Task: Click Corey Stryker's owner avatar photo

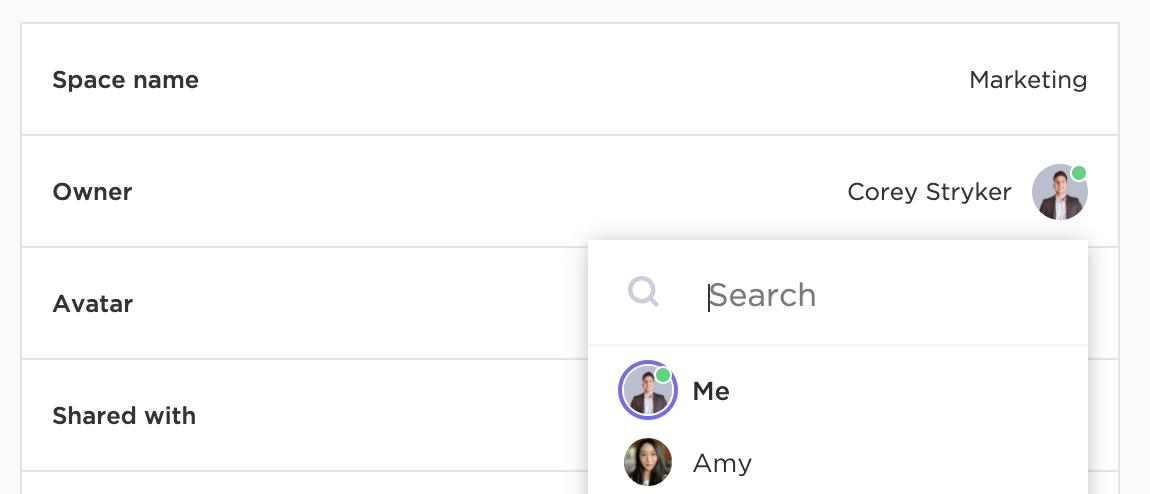Action: coord(1058,193)
